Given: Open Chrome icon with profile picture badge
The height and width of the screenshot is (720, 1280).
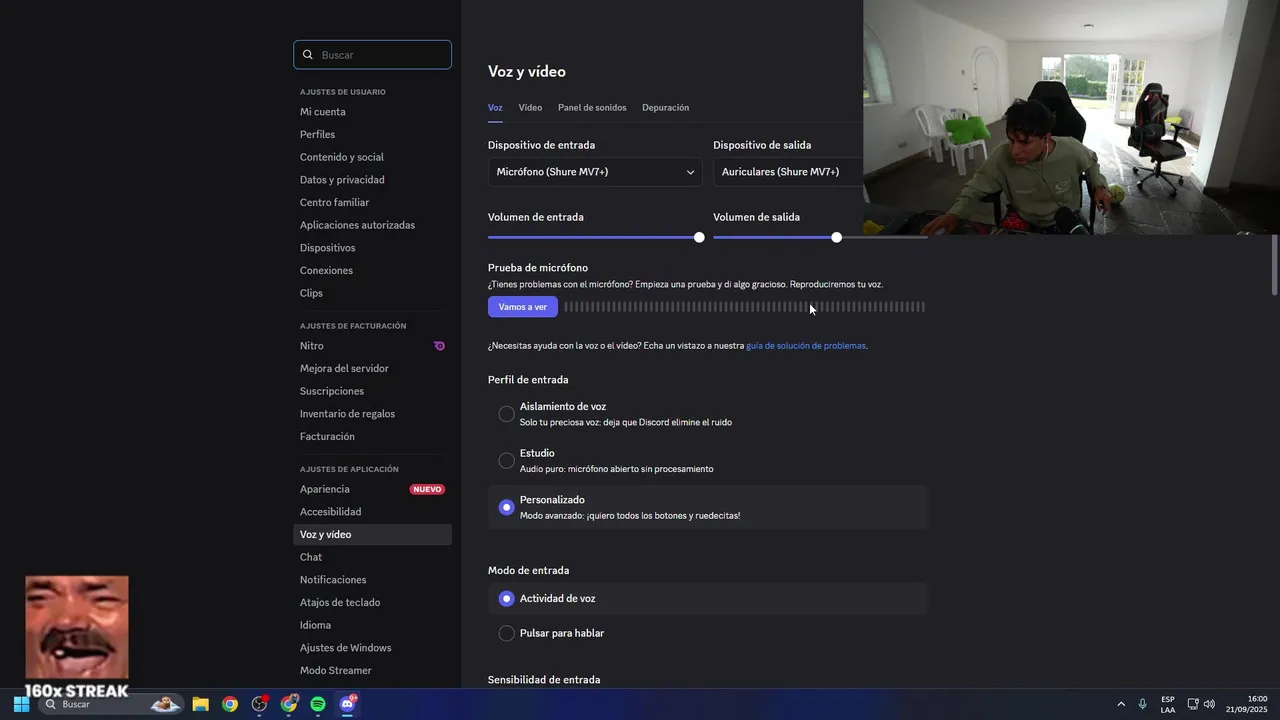Looking at the screenshot, I should [289, 704].
